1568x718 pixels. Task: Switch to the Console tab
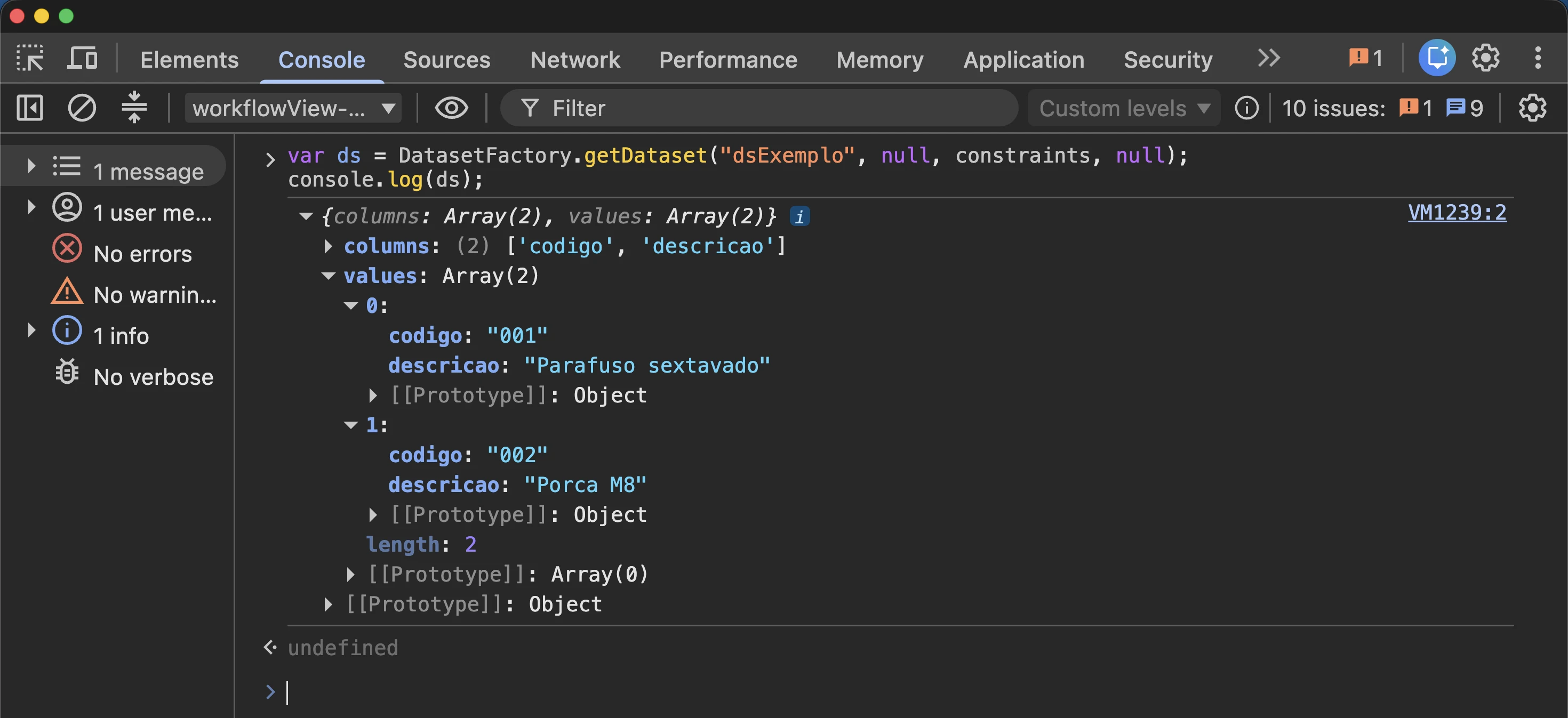(322, 60)
